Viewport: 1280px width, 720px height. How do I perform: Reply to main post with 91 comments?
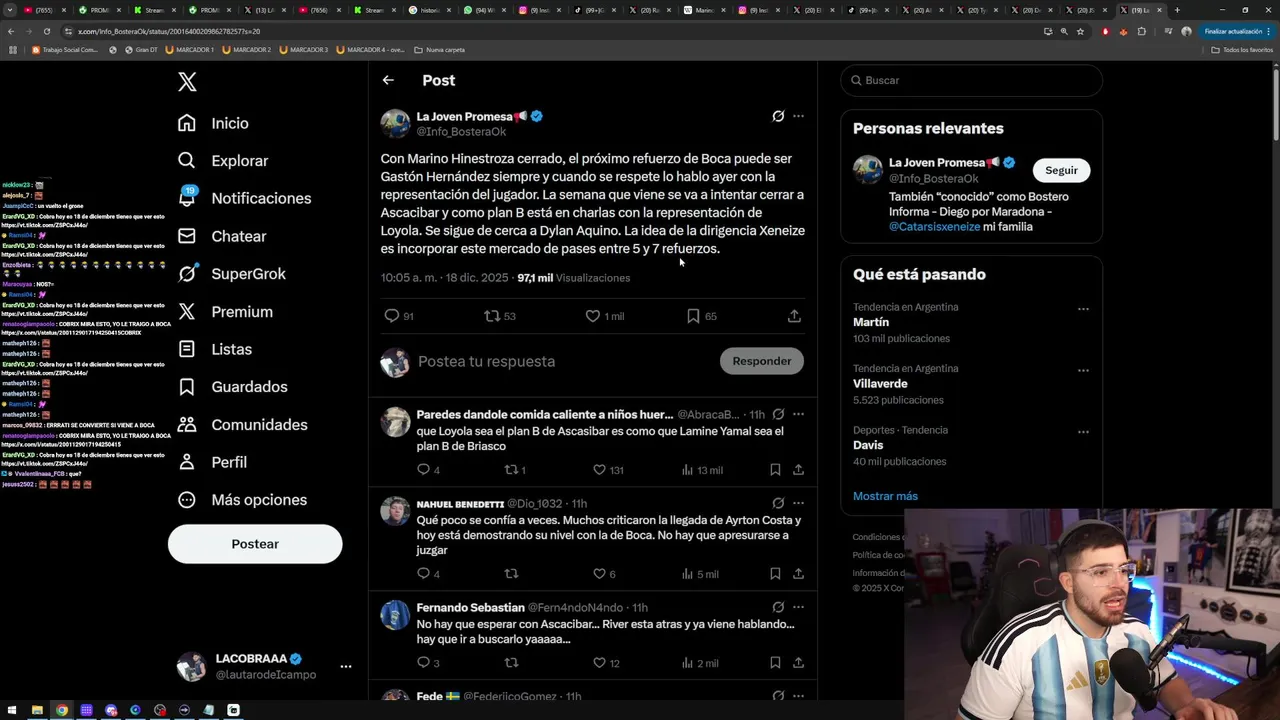click(398, 316)
